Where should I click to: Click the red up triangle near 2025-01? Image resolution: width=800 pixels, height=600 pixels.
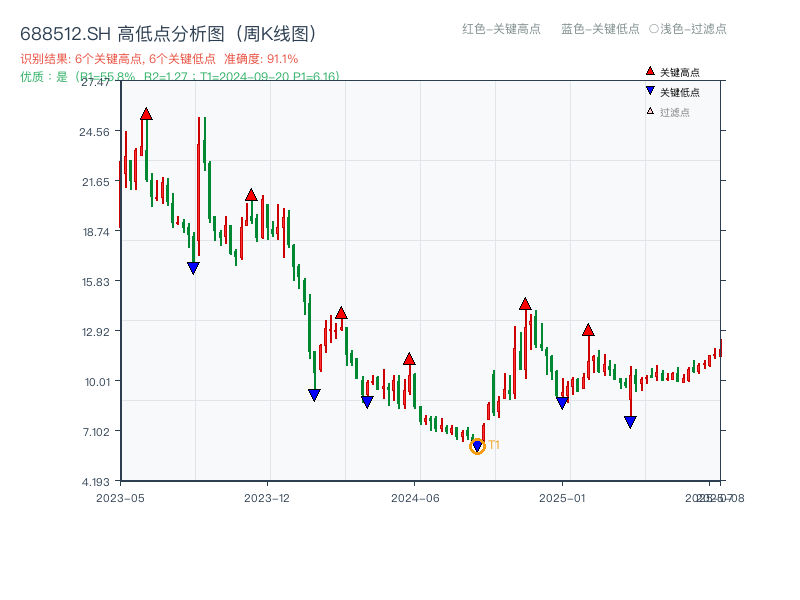coord(588,328)
